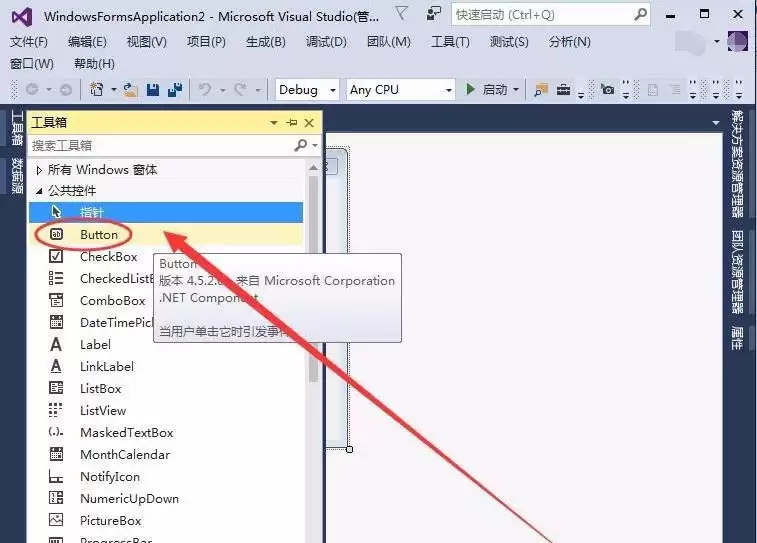Screen dimensions: 757x543
Task: Click the Visual Studio logo icon
Action: click(22, 17)
